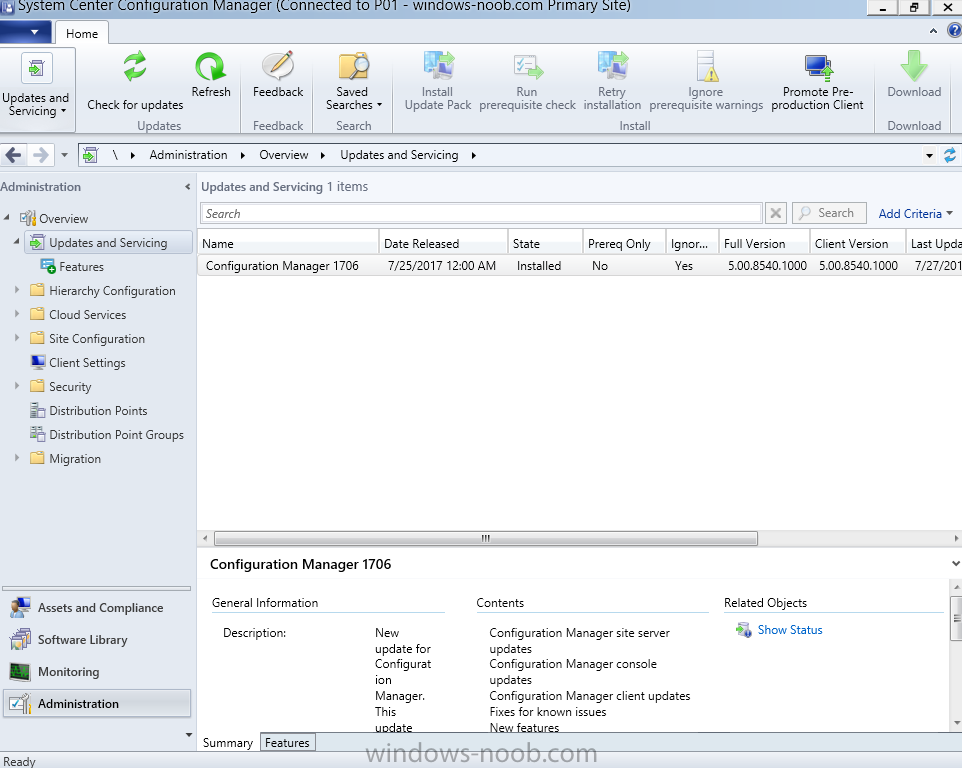Collapse the ribbon with the up chevron

(x=933, y=31)
